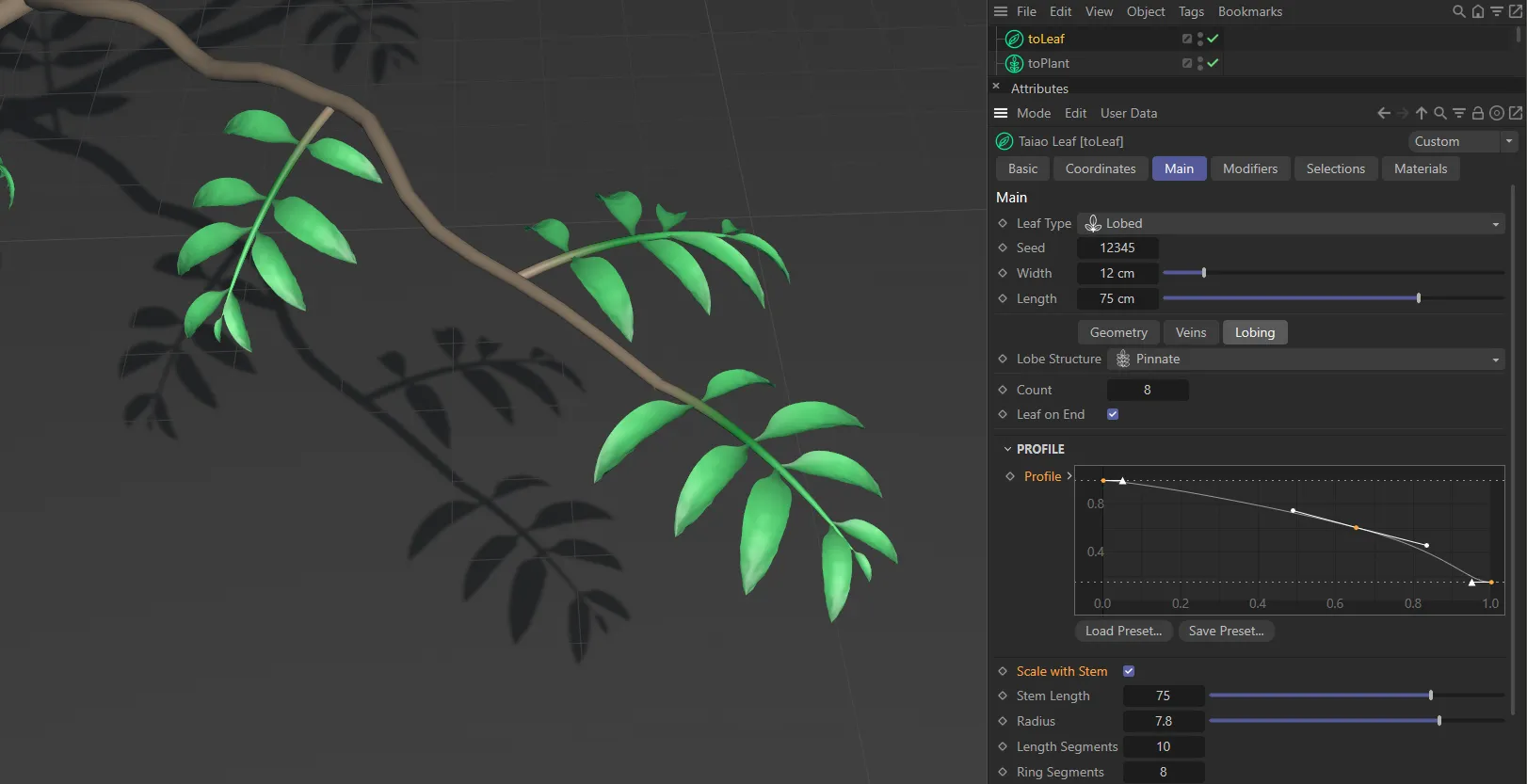Click the Attributes filter icon
The image size is (1527, 784).
coord(1459,113)
